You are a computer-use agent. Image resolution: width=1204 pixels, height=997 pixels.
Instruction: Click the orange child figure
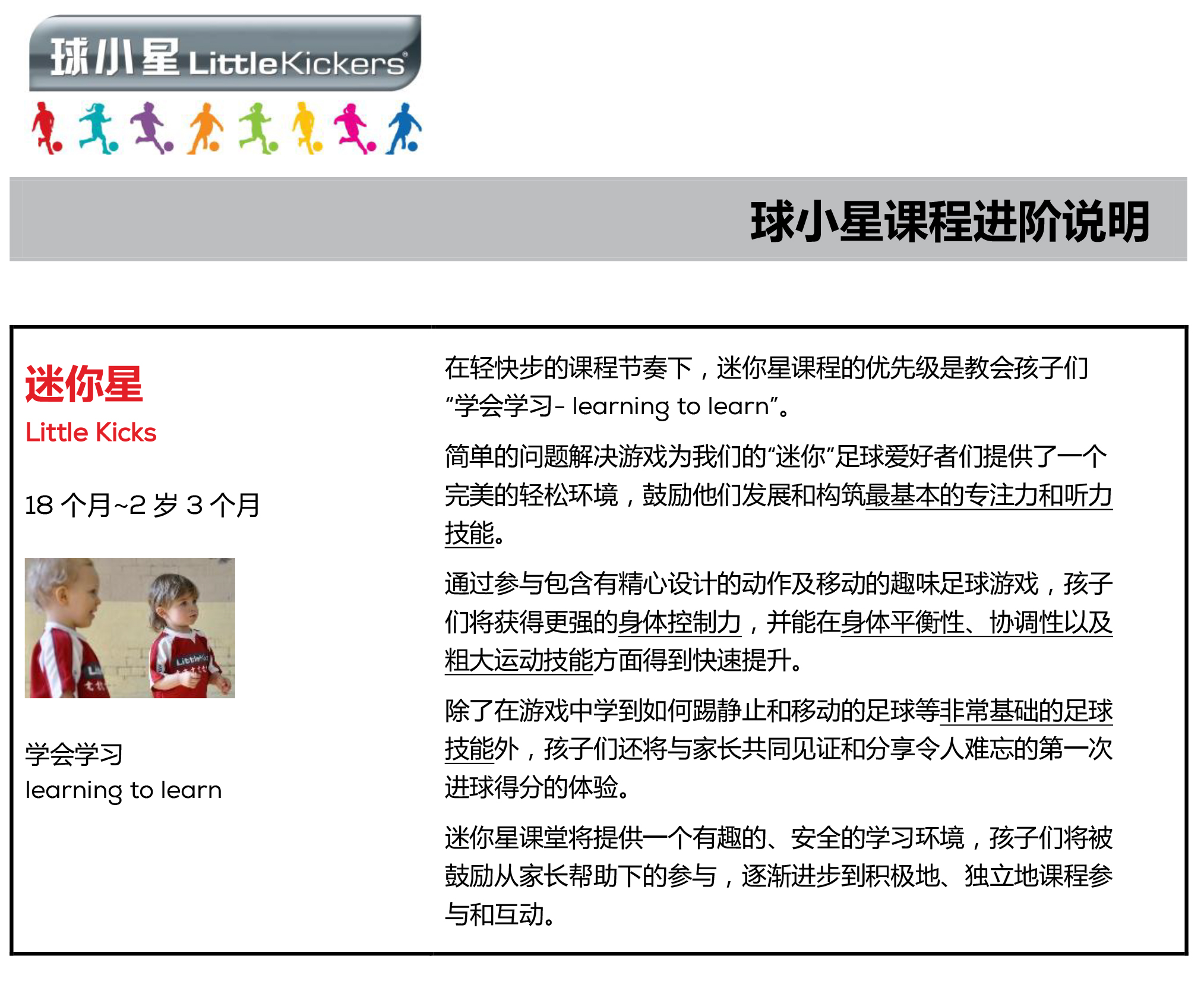click(204, 128)
